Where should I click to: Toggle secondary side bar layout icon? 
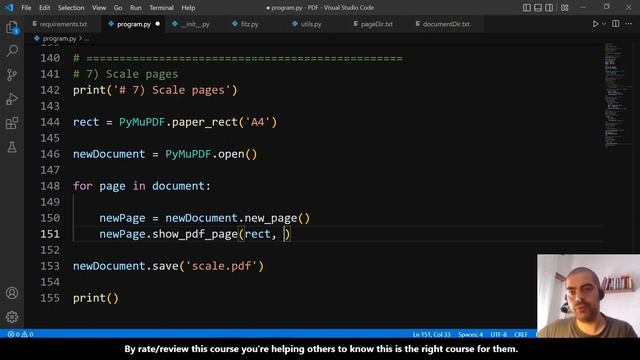click(x=549, y=7)
